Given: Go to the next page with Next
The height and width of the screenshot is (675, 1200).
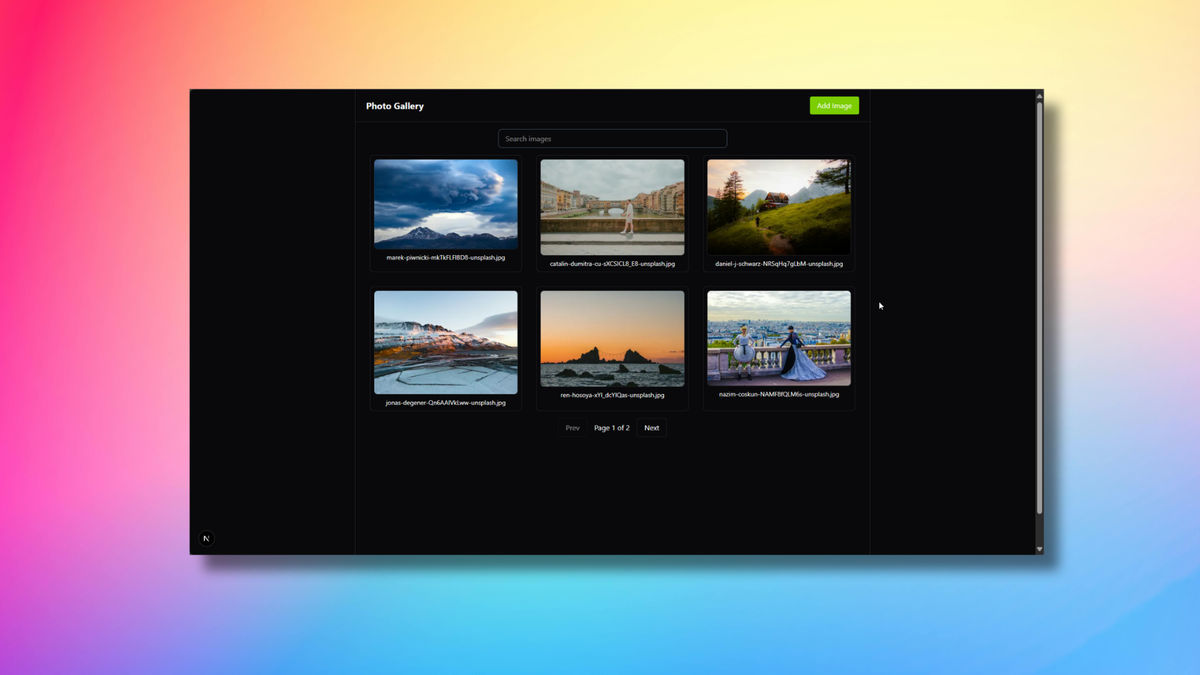Looking at the screenshot, I should [x=651, y=427].
